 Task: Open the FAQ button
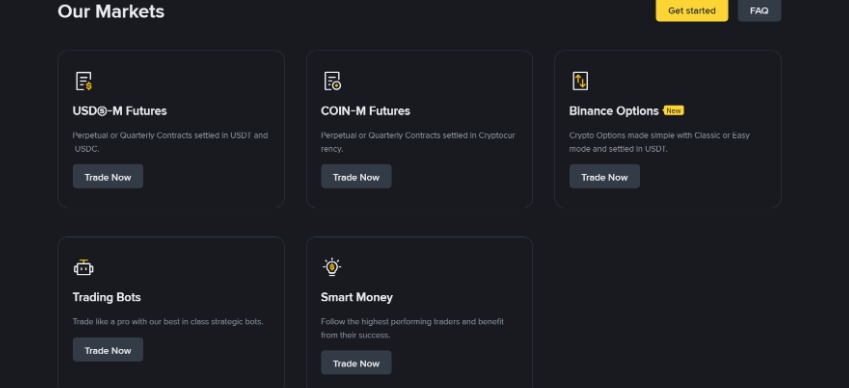click(759, 10)
